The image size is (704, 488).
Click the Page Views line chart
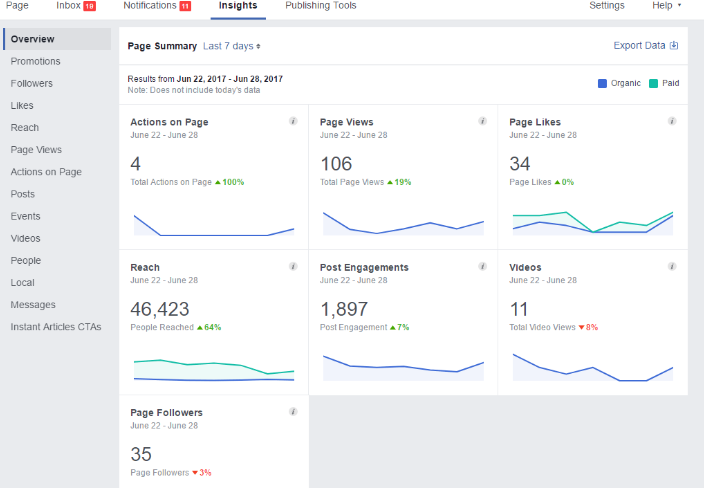point(403,223)
